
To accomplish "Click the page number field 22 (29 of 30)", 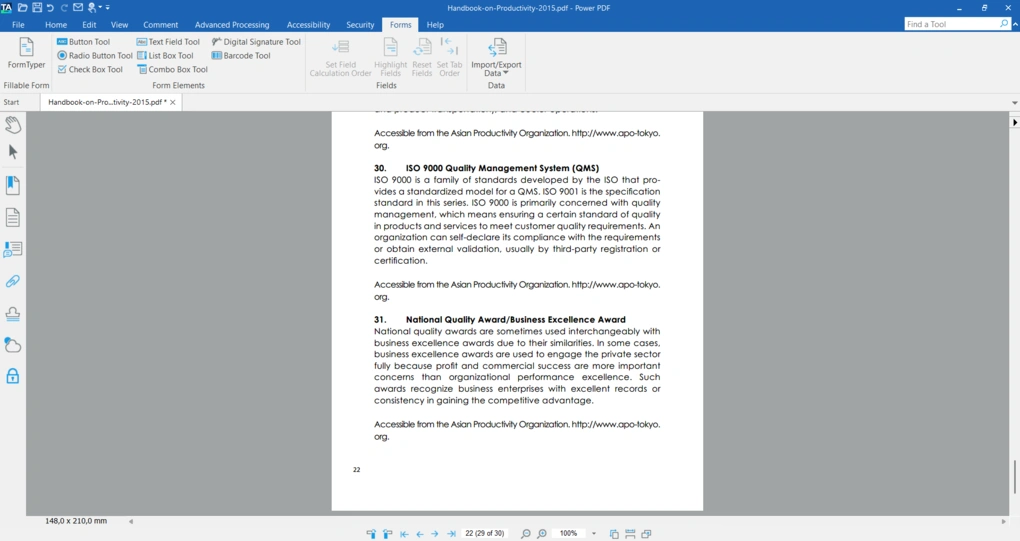I will pos(485,533).
